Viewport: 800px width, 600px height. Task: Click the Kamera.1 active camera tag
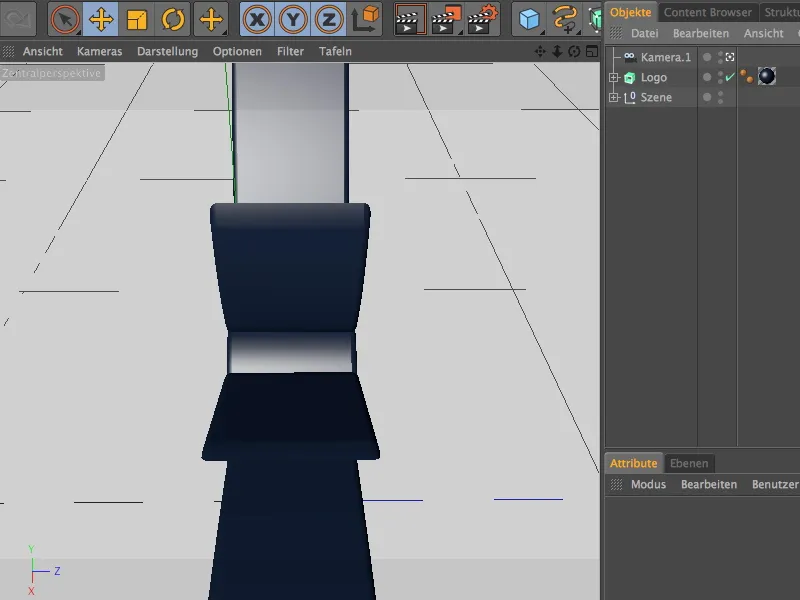[x=730, y=57]
